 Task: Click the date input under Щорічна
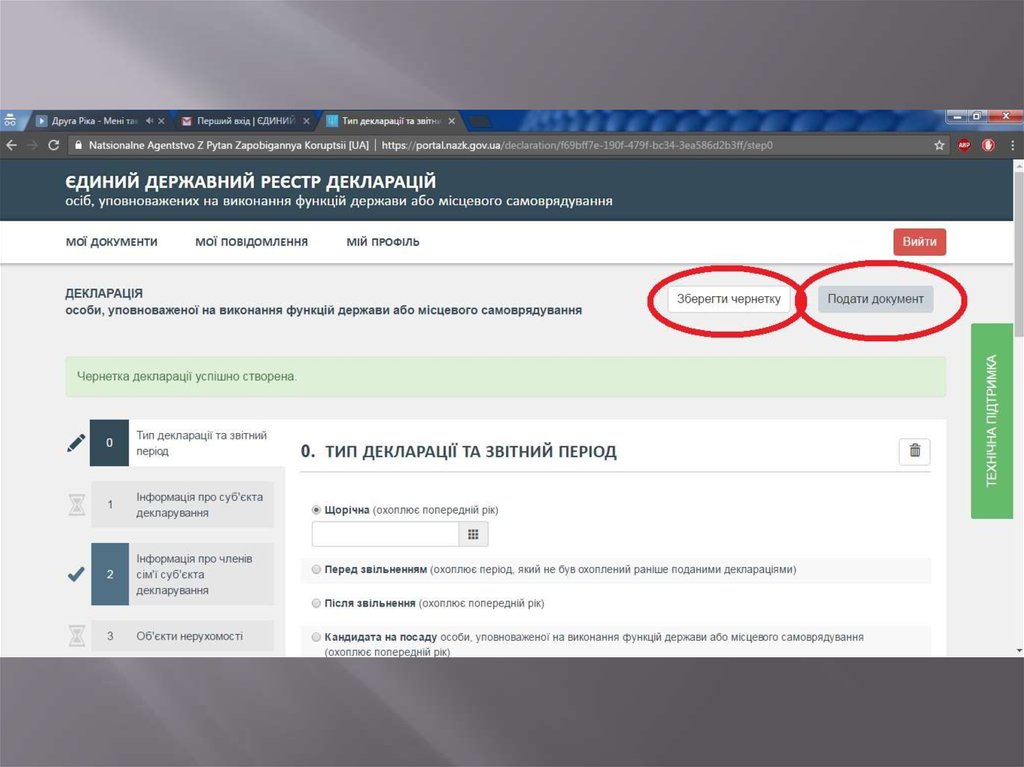point(385,534)
